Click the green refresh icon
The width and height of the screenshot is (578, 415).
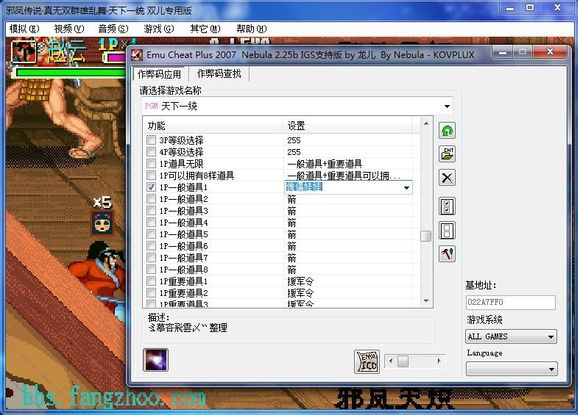[x=447, y=130]
